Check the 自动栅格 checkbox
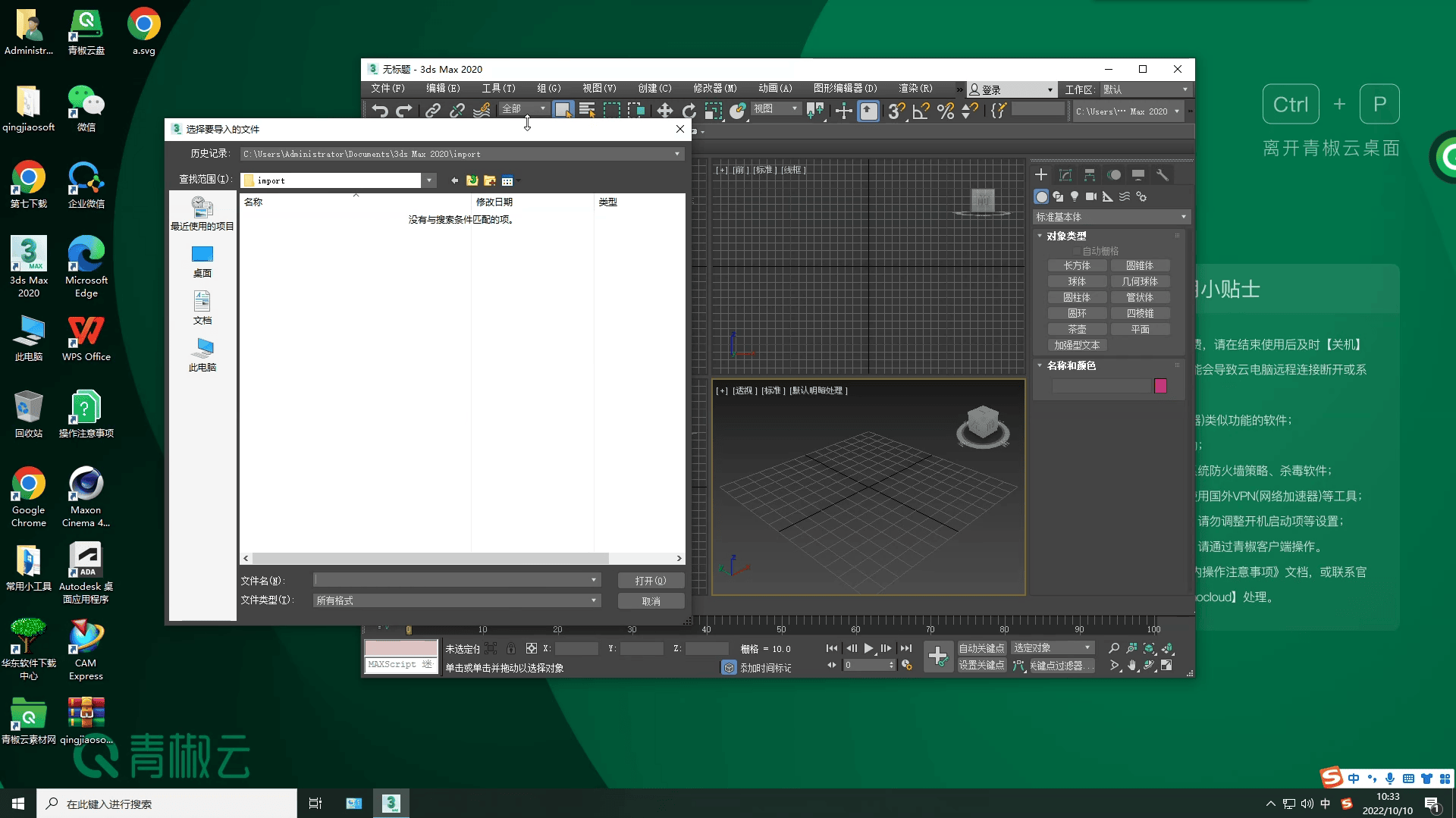The image size is (1456, 818). coord(1076,251)
